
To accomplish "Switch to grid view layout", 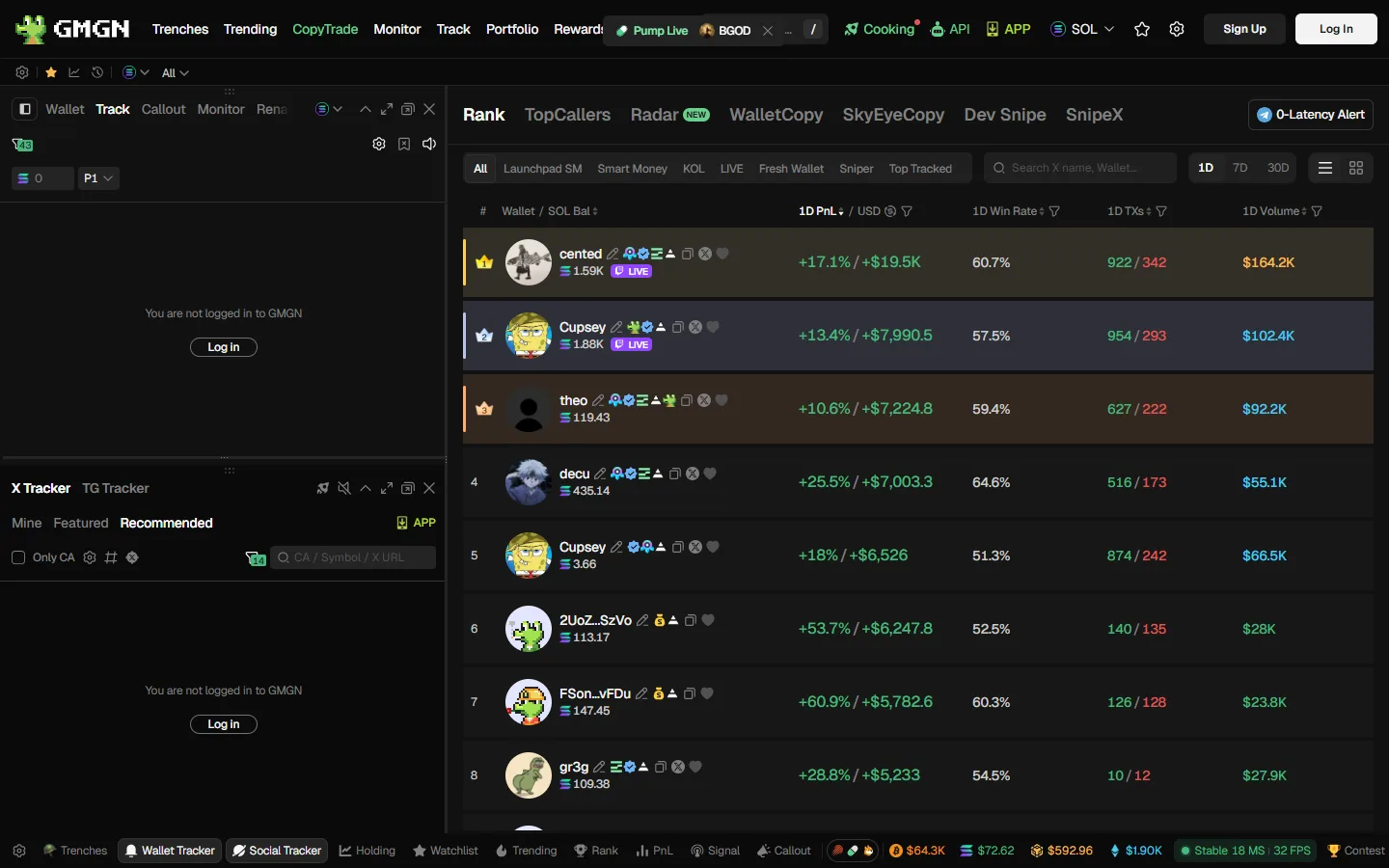I will [x=1356, y=168].
